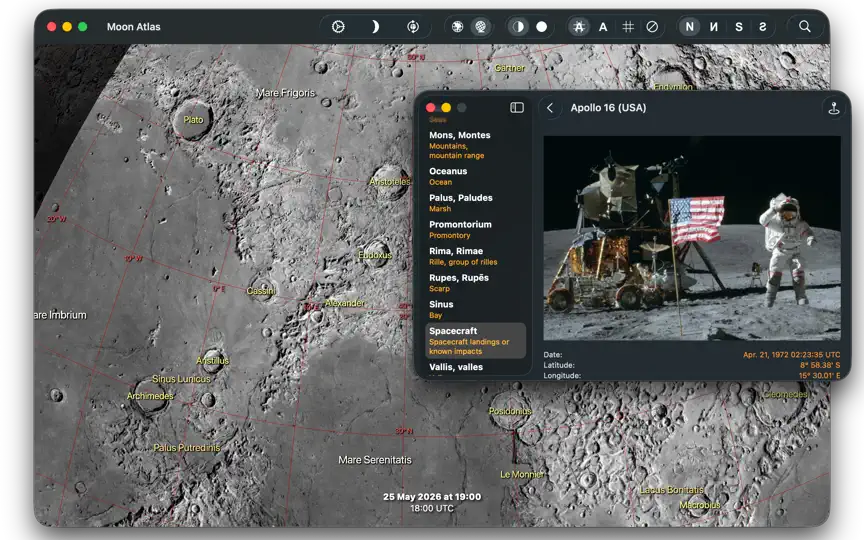The width and height of the screenshot is (864, 540).
Task: Click longitude value 15° 30.01' E
Action: pyautogui.click(x=819, y=375)
